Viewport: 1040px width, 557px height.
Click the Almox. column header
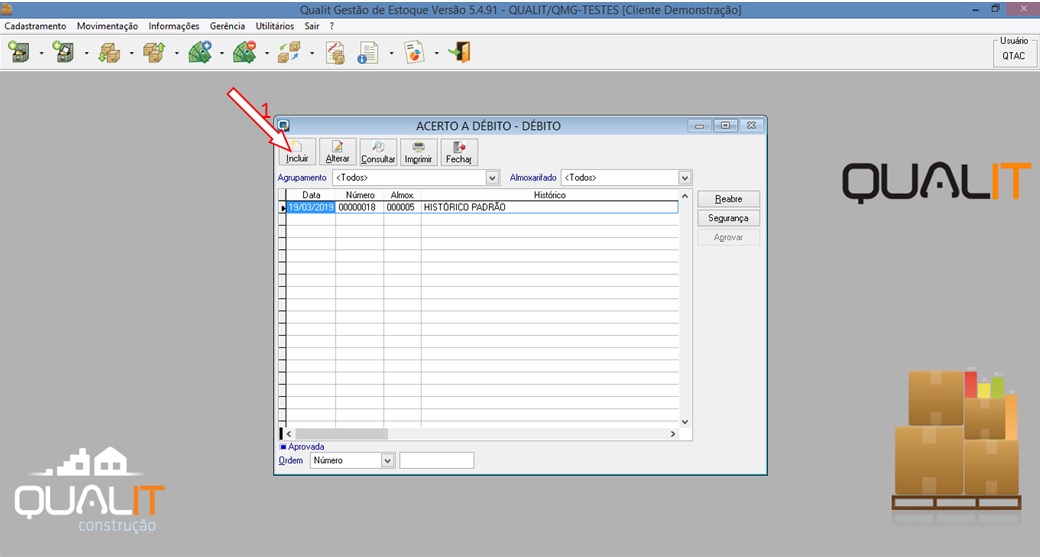point(403,195)
